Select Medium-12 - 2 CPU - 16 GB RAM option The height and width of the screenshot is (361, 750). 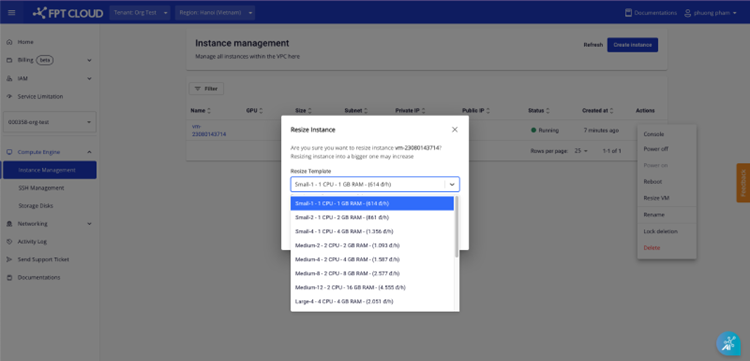click(372, 287)
